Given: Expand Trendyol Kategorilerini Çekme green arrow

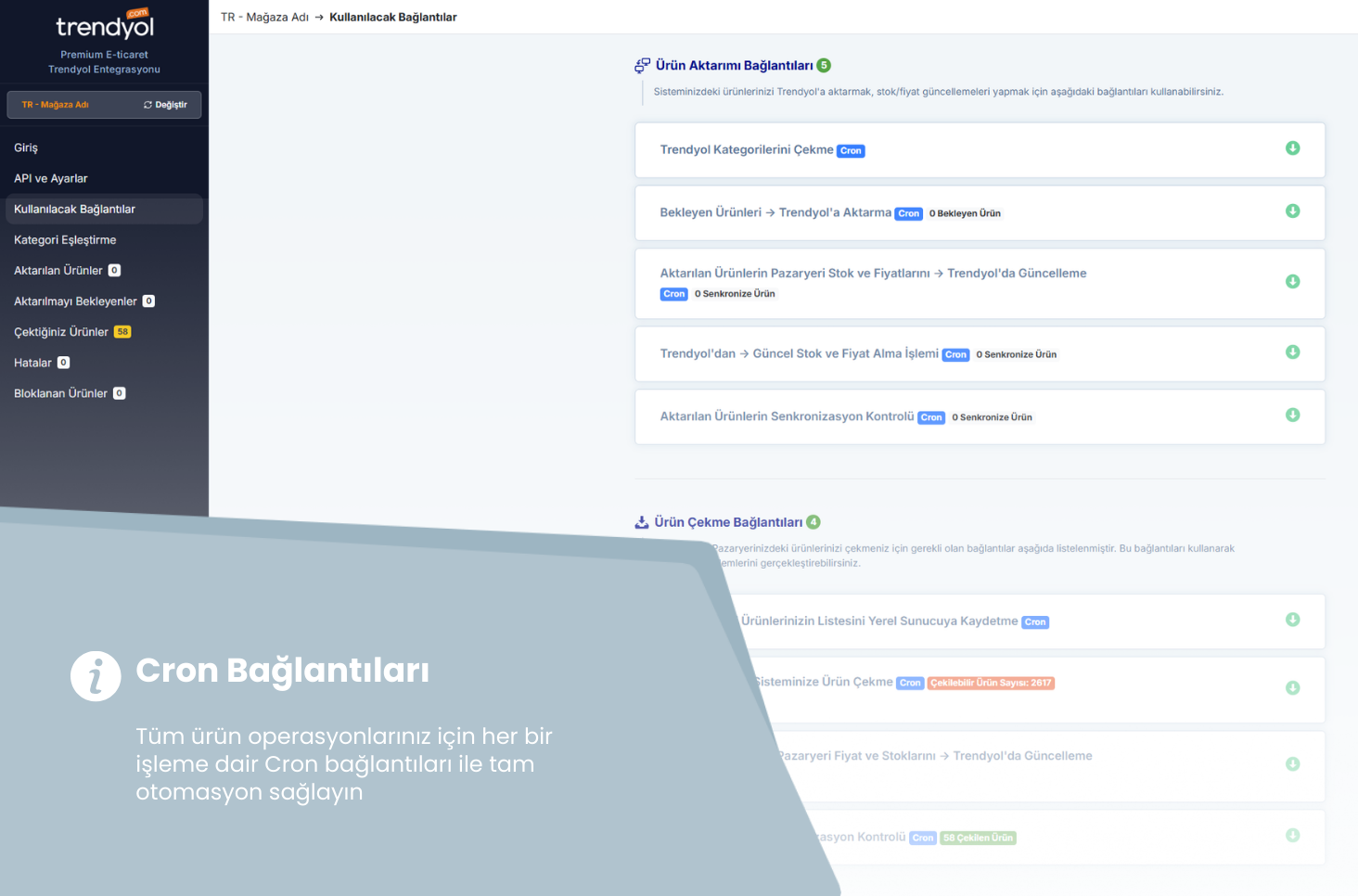Looking at the screenshot, I should pos(1292,148).
